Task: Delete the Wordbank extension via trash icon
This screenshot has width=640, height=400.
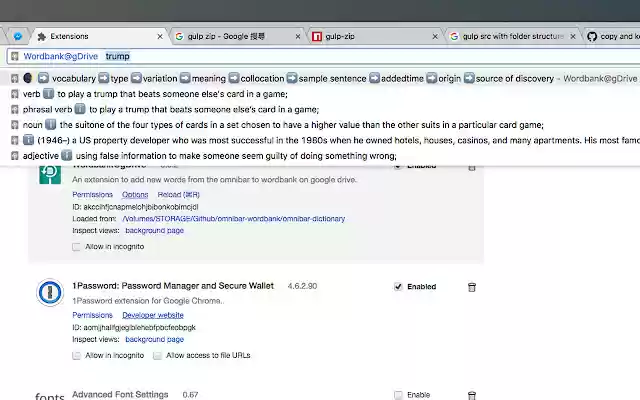Action: pyautogui.click(x=472, y=167)
